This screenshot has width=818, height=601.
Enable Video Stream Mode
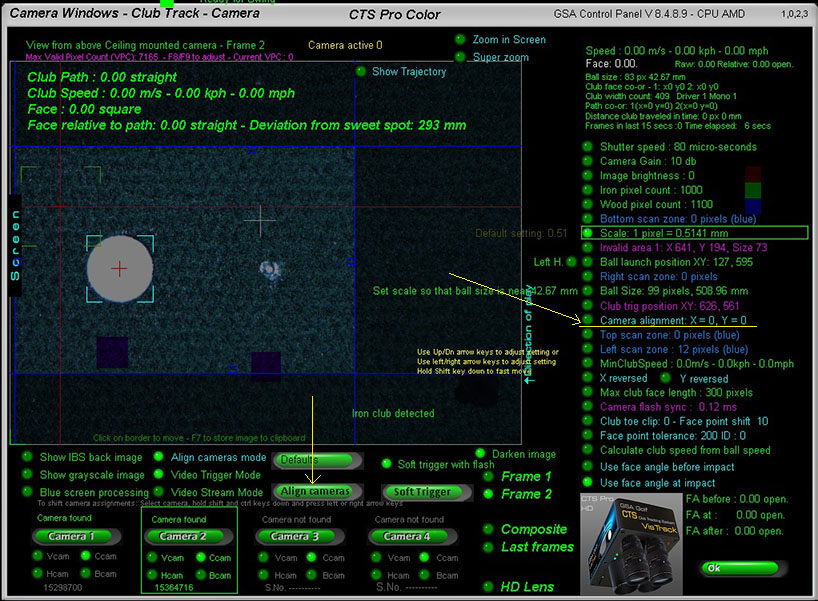pos(159,492)
